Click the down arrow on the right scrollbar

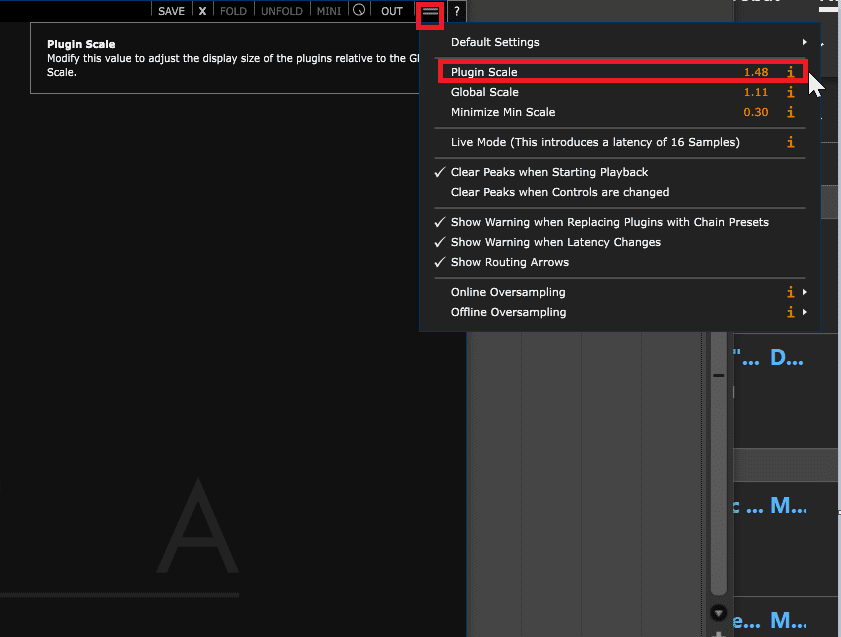719,611
